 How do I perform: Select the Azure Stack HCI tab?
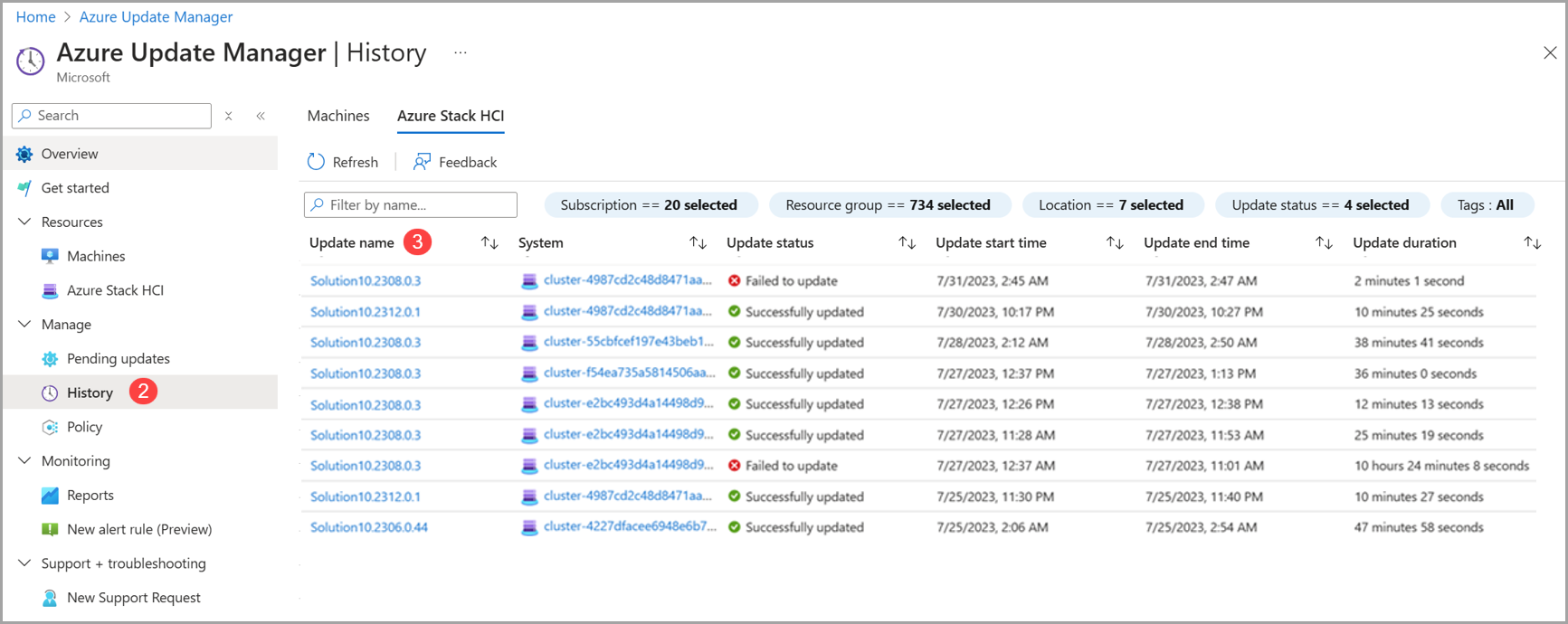point(451,116)
